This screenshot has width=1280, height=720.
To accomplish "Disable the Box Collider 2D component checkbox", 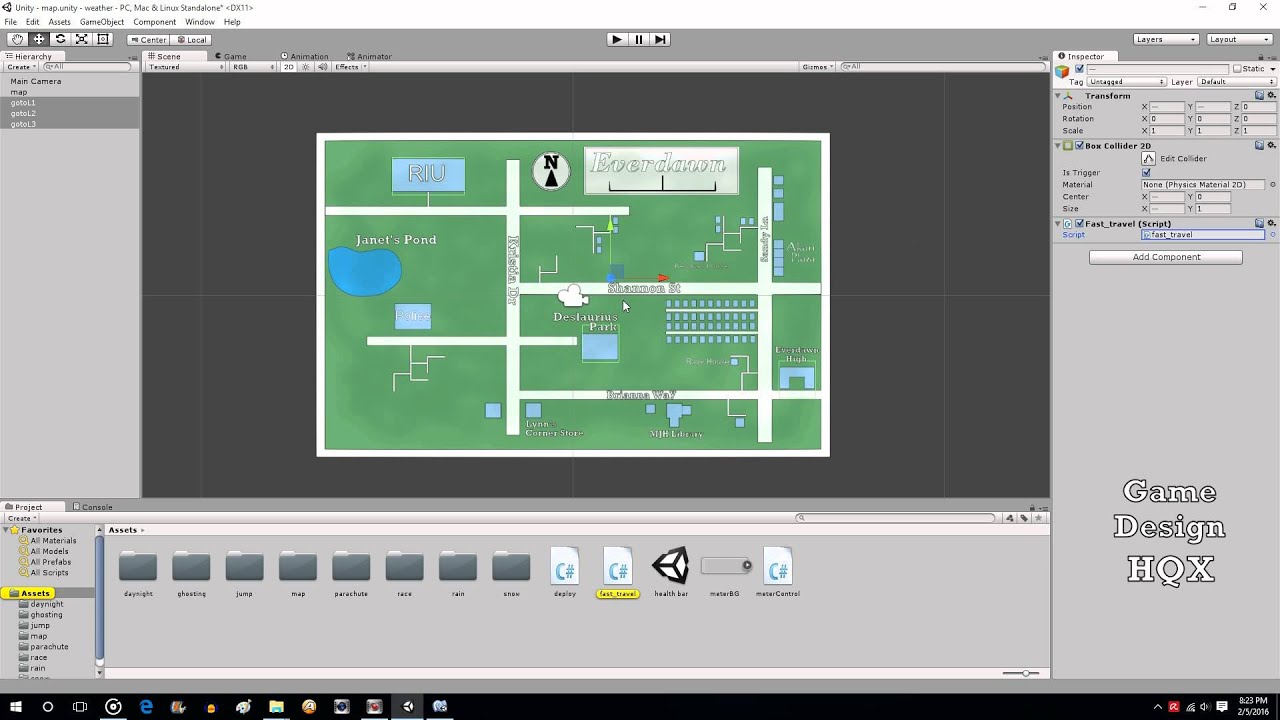I will click(1078, 146).
